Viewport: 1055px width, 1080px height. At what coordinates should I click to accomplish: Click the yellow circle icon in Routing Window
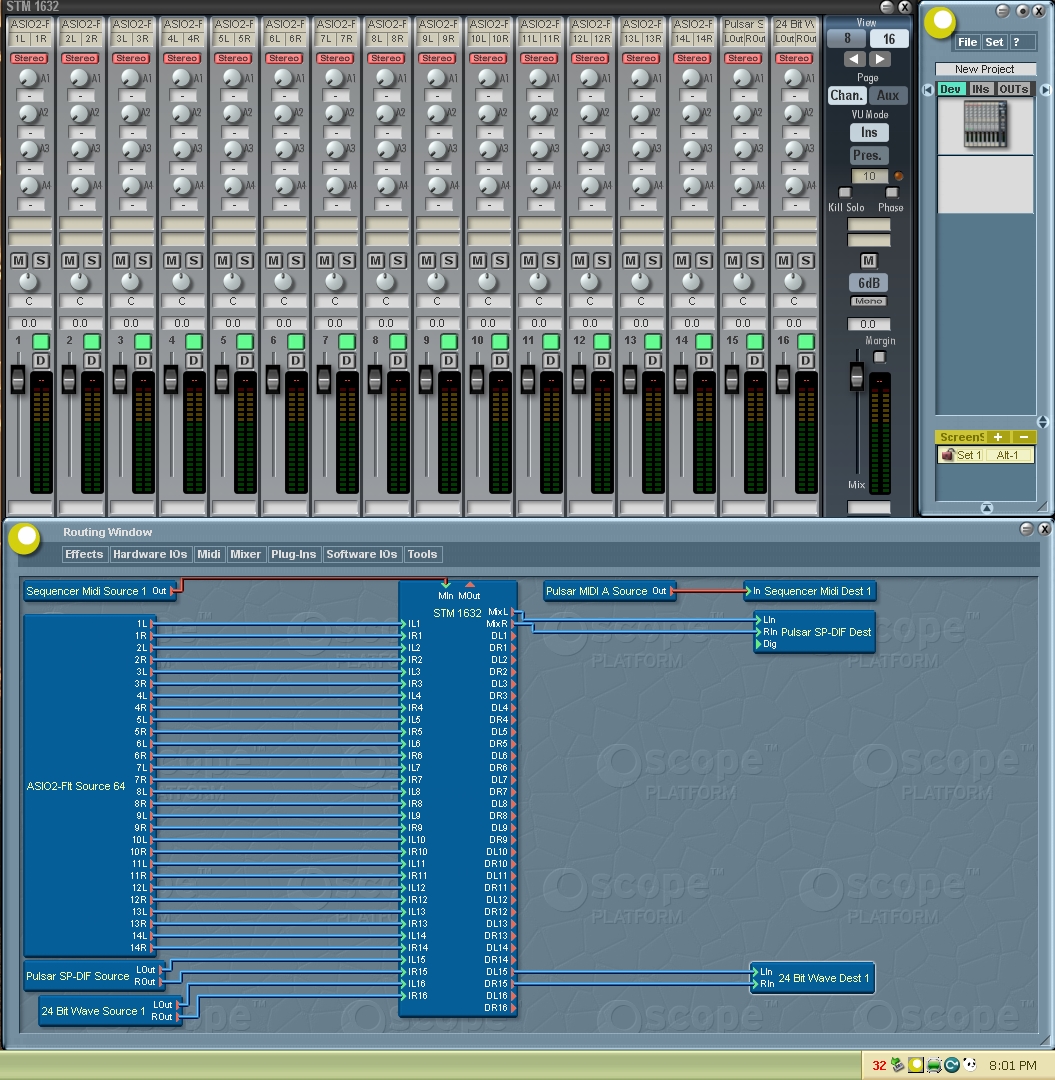click(25, 539)
